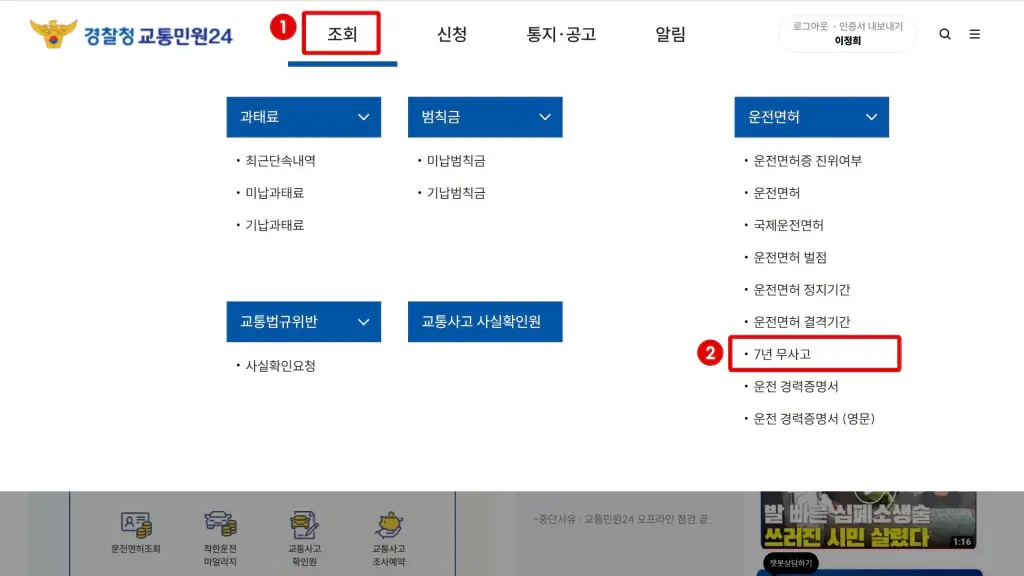Click the 로그아웃 link
This screenshot has width=1024, height=576.
810,26
